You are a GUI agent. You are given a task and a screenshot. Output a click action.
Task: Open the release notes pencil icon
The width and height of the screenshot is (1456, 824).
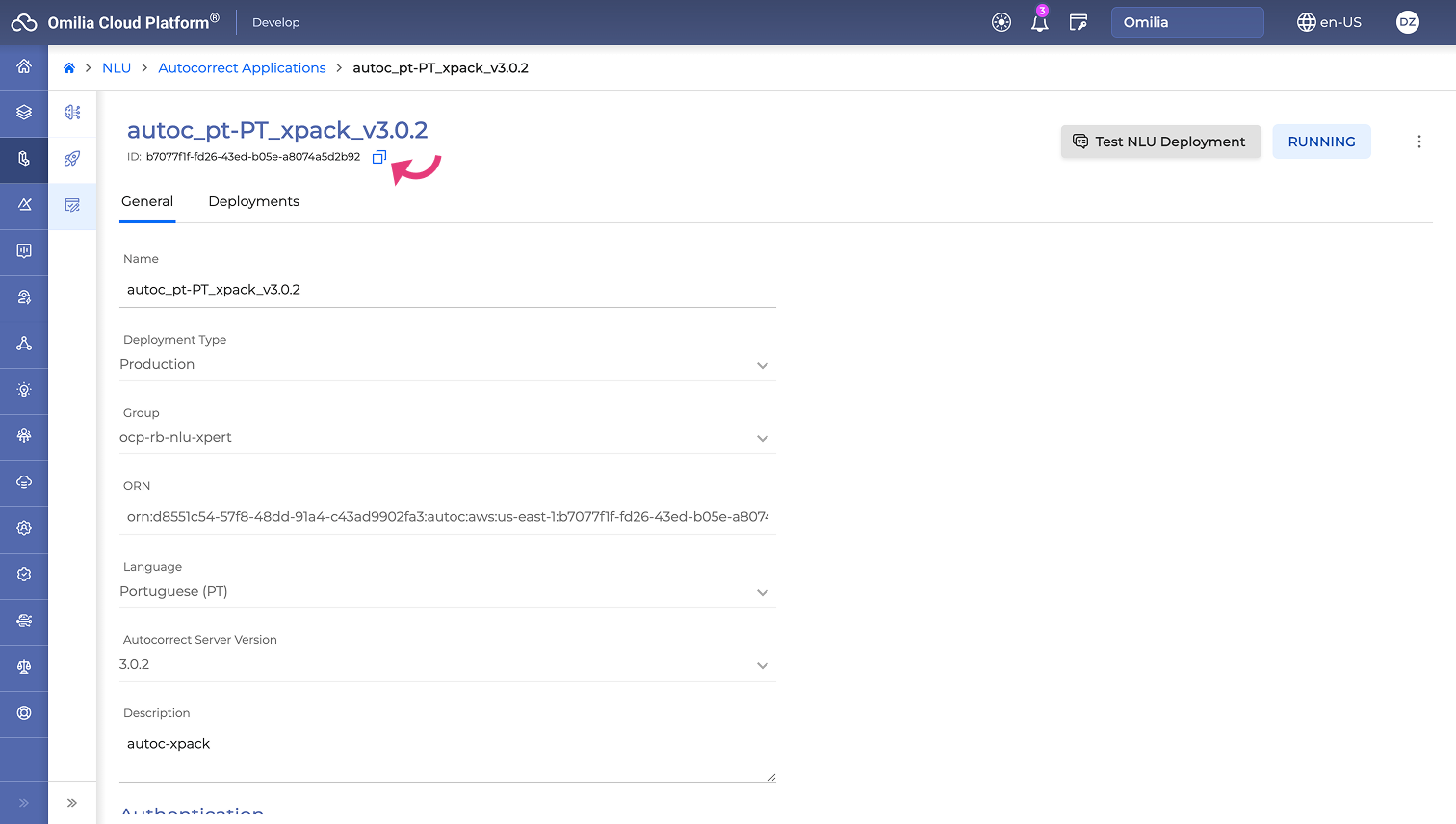click(1079, 22)
